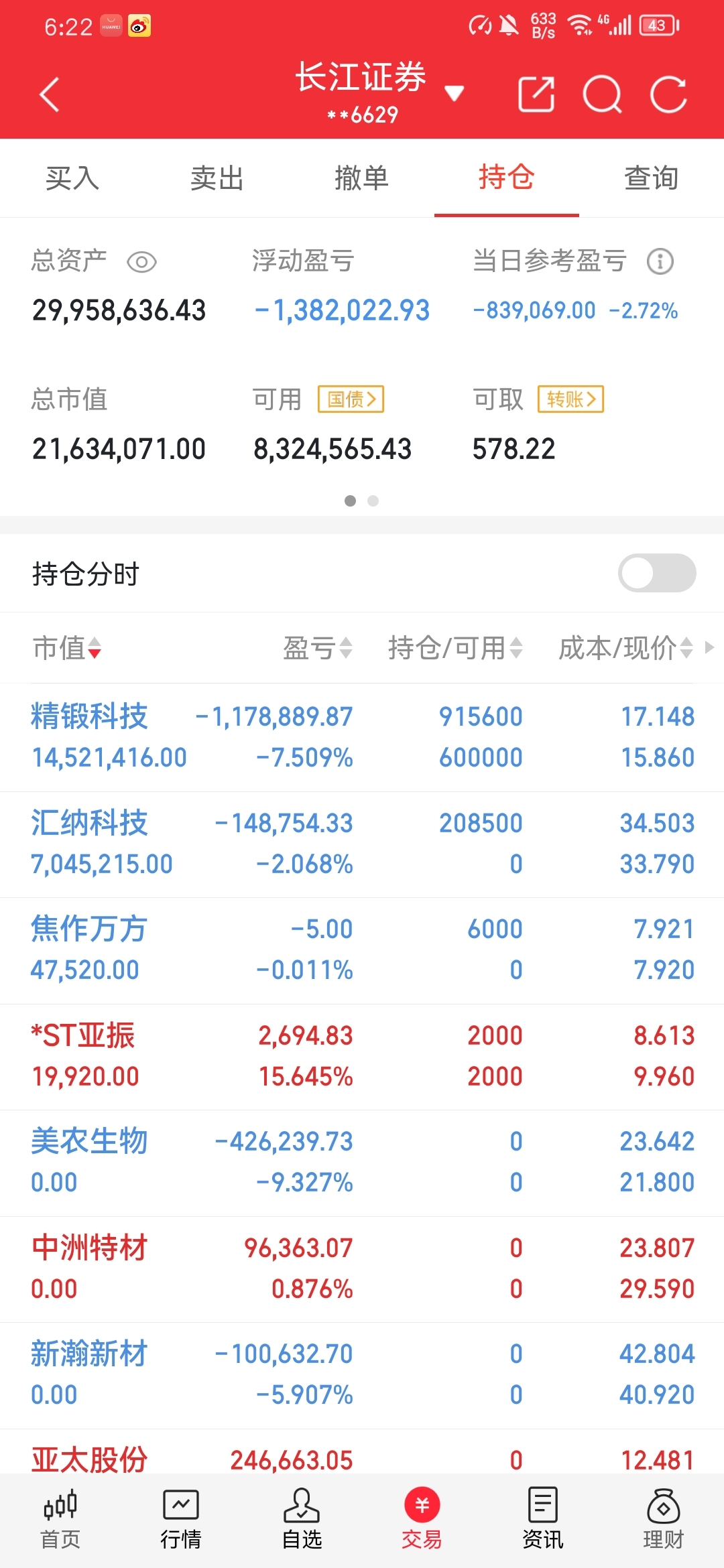Sort by 盈亏 column header
Screen dimensions: 724x1568
point(317,648)
